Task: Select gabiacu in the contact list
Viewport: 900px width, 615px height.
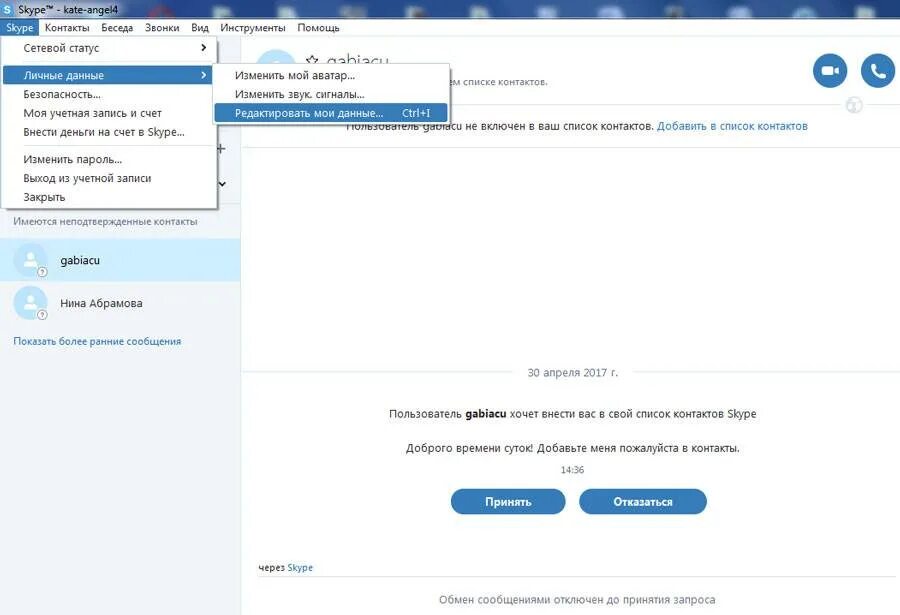Action: 120,260
